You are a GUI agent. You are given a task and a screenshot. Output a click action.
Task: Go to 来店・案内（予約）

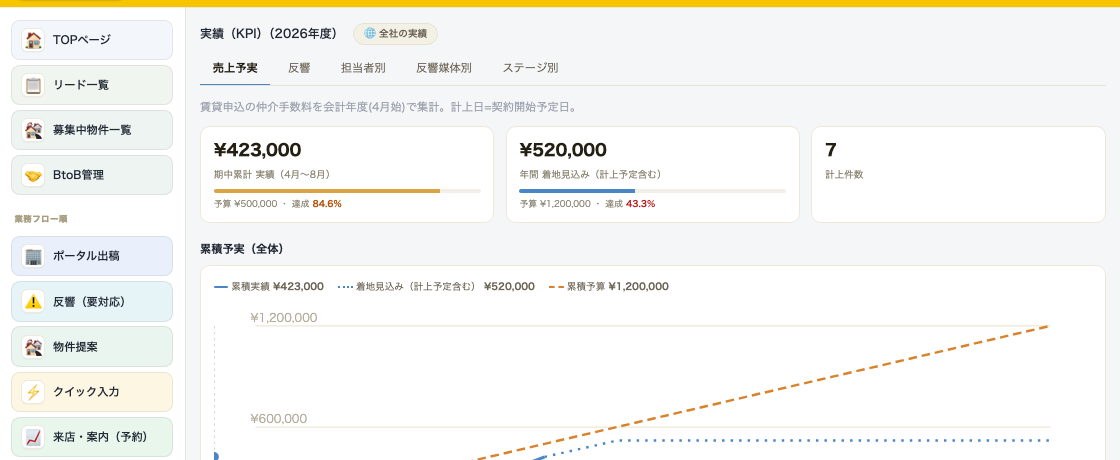[x=92, y=437]
